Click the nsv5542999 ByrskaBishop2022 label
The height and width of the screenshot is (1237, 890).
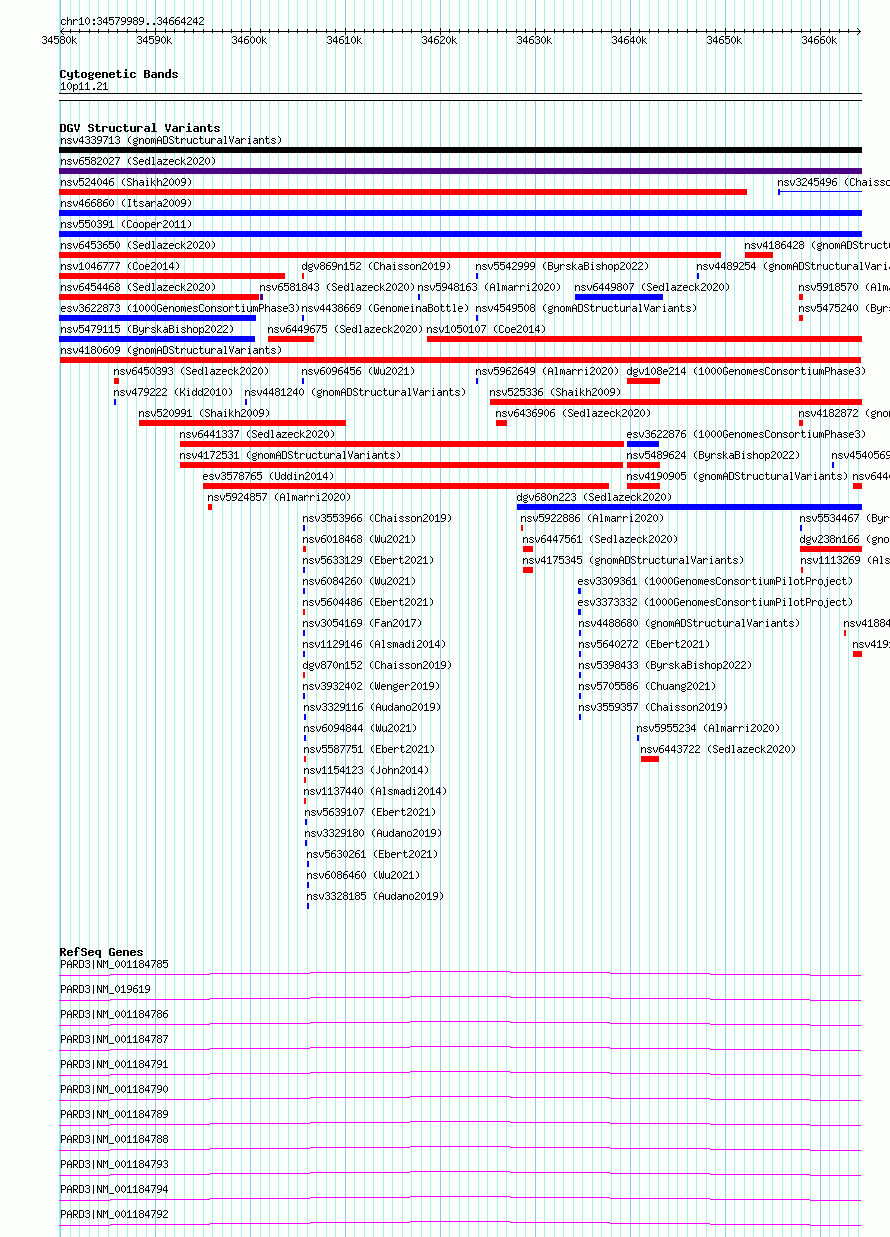point(562,266)
